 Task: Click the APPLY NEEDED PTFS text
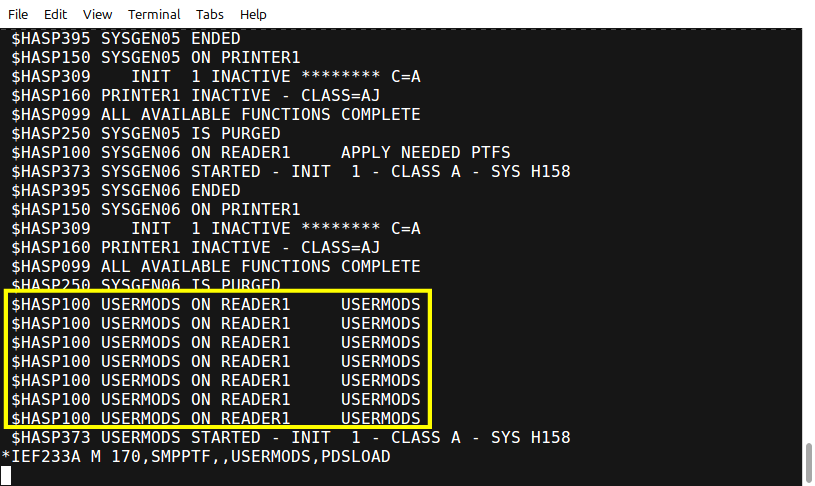[x=426, y=152]
